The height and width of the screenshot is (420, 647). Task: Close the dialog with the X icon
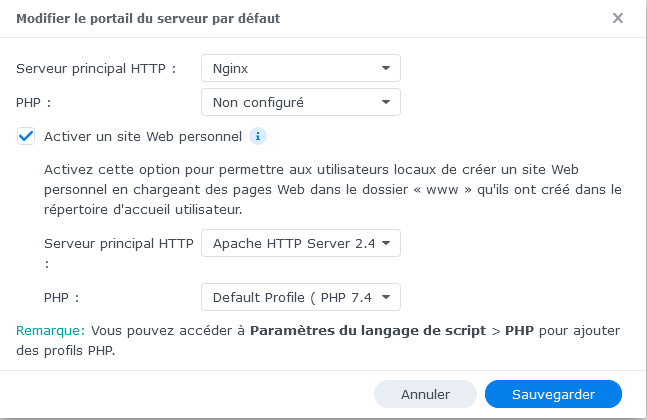(618, 18)
